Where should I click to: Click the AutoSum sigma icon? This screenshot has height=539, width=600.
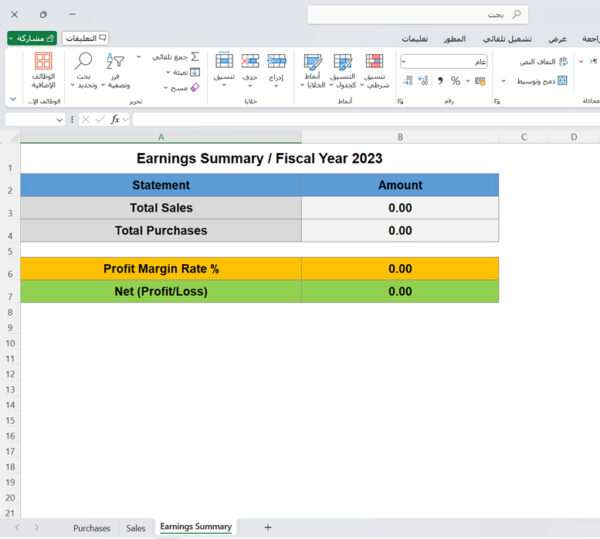(194, 57)
